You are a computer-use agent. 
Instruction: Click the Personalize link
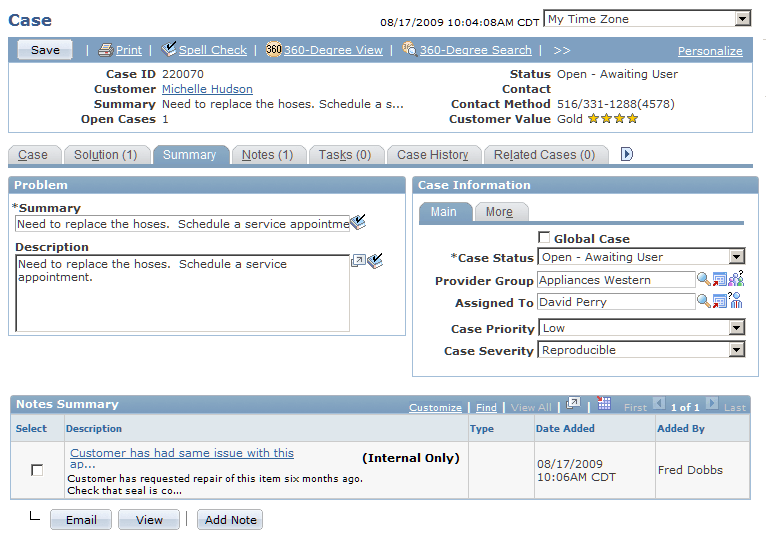click(710, 51)
